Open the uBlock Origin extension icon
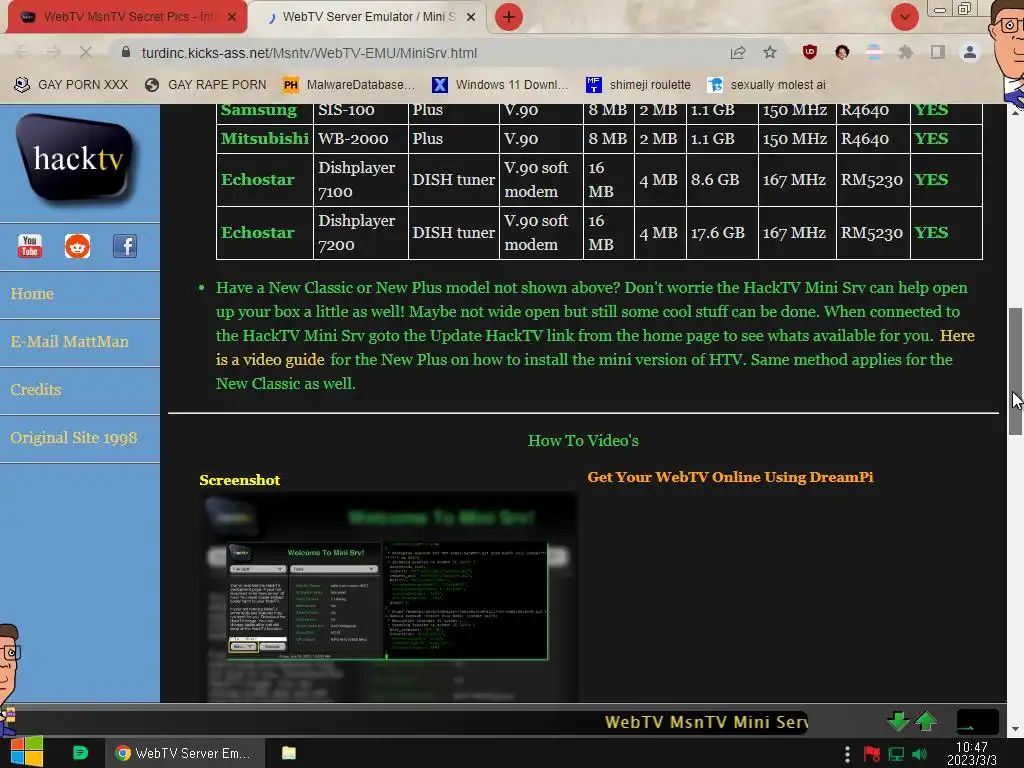 pyautogui.click(x=810, y=52)
